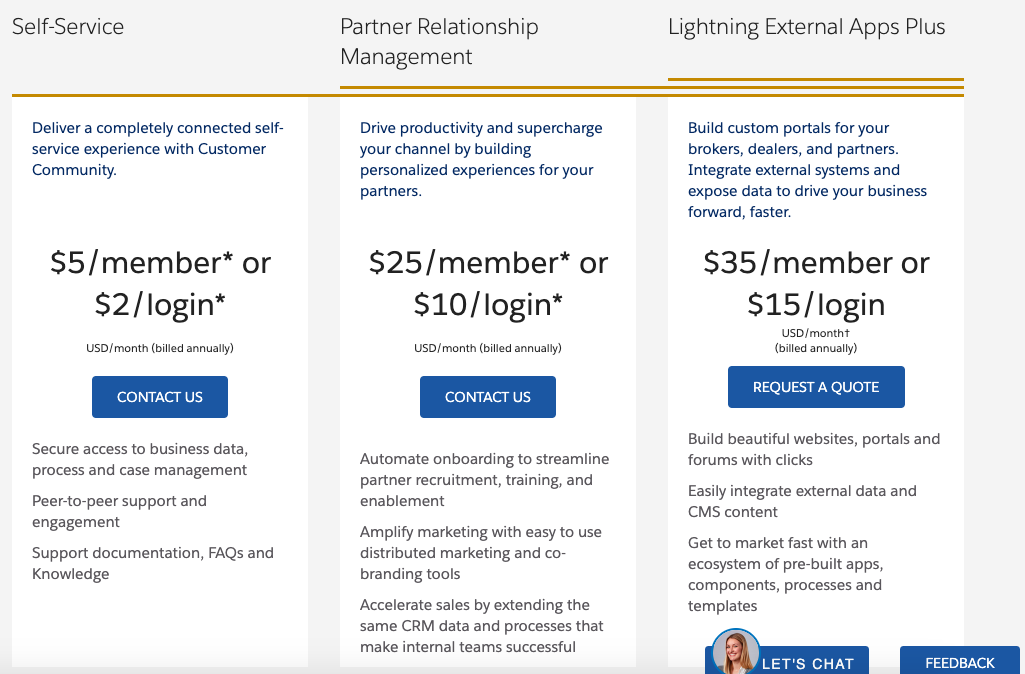
Task: Open the Feedback tab
Action: (x=960, y=661)
